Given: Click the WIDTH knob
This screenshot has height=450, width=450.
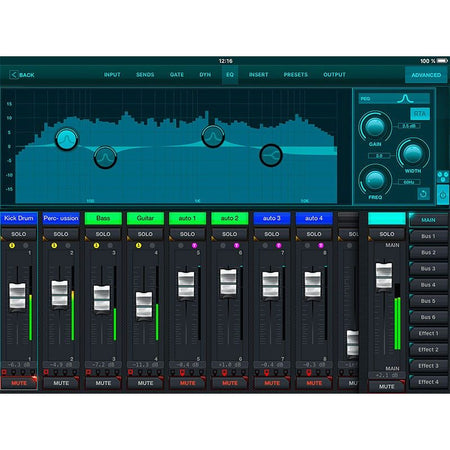Looking at the screenshot, I should [x=413, y=154].
